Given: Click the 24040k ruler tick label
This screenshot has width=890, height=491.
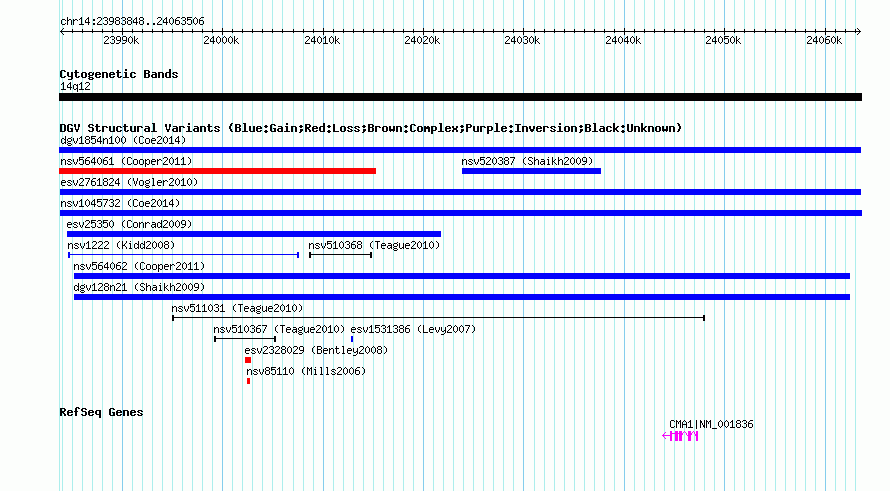Looking at the screenshot, I should pyautogui.click(x=623, y=40).
